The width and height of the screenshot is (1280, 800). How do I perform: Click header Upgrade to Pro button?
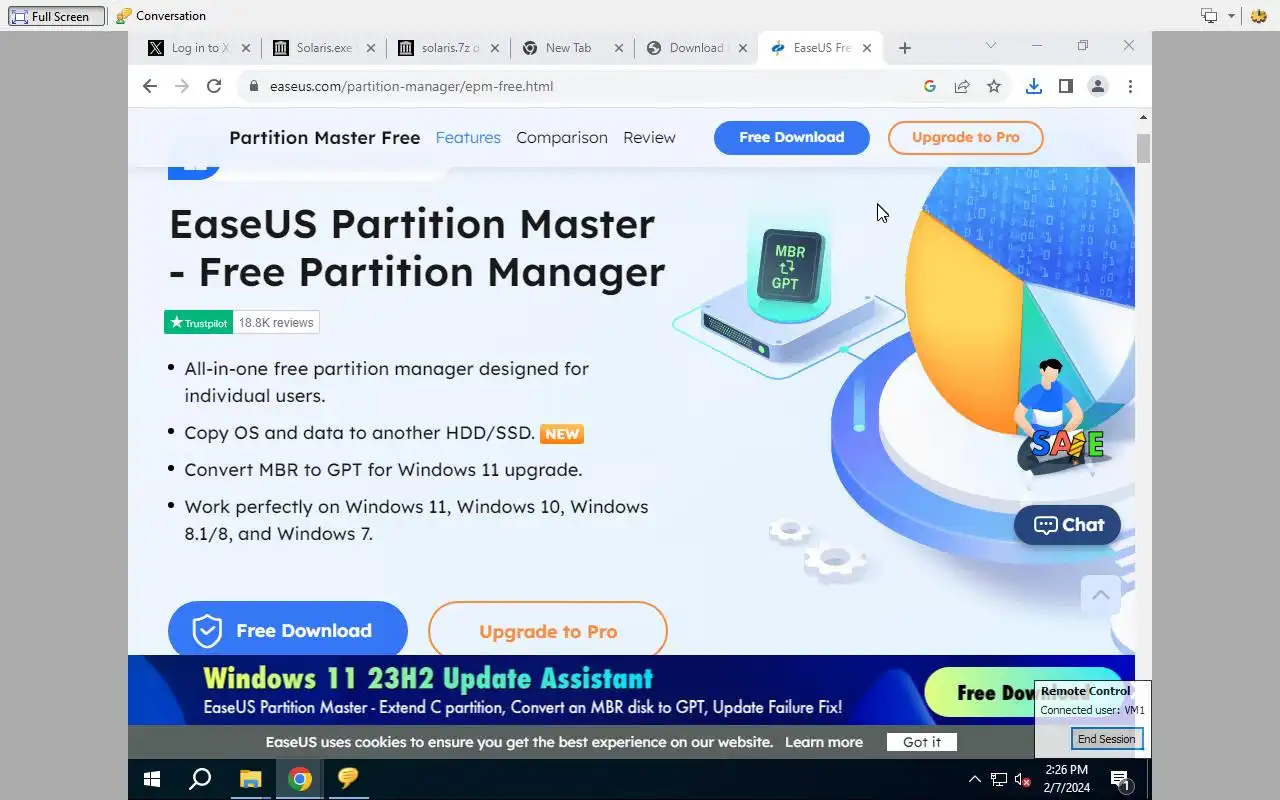pos(965,138)
